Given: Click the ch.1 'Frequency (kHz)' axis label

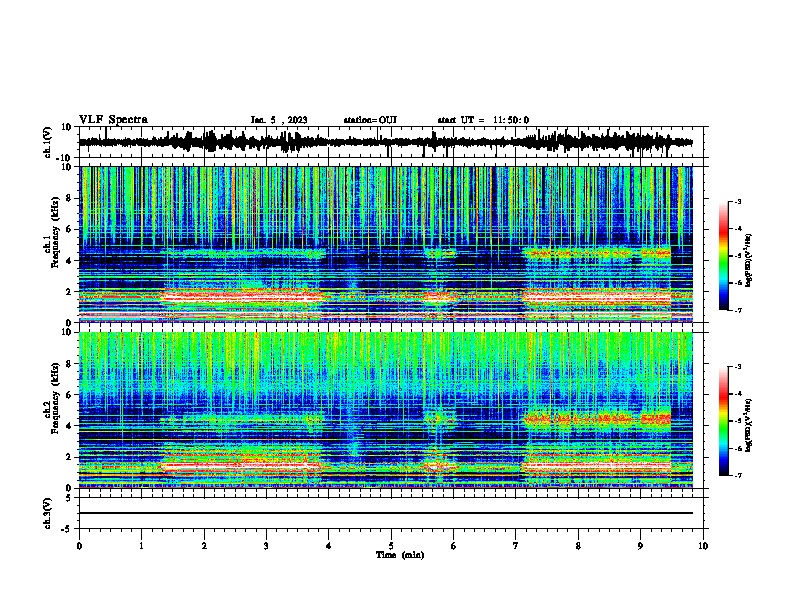Looking at the screenshot, I should pos(55,233).
